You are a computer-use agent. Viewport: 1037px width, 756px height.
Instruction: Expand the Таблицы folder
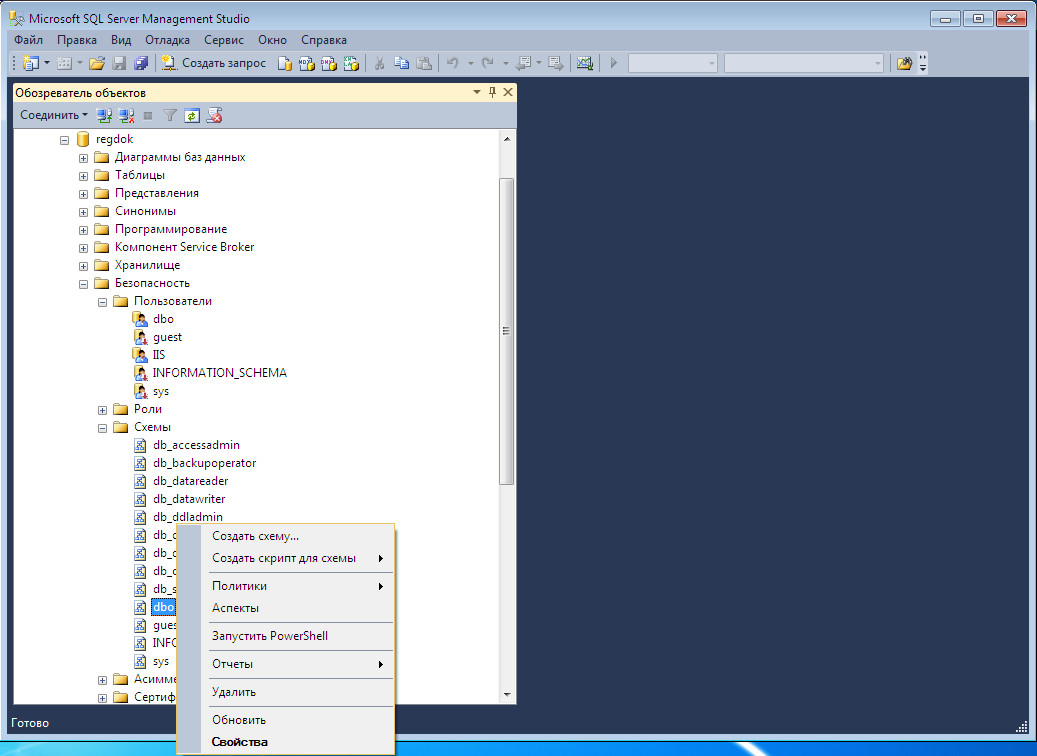(83, 176)
